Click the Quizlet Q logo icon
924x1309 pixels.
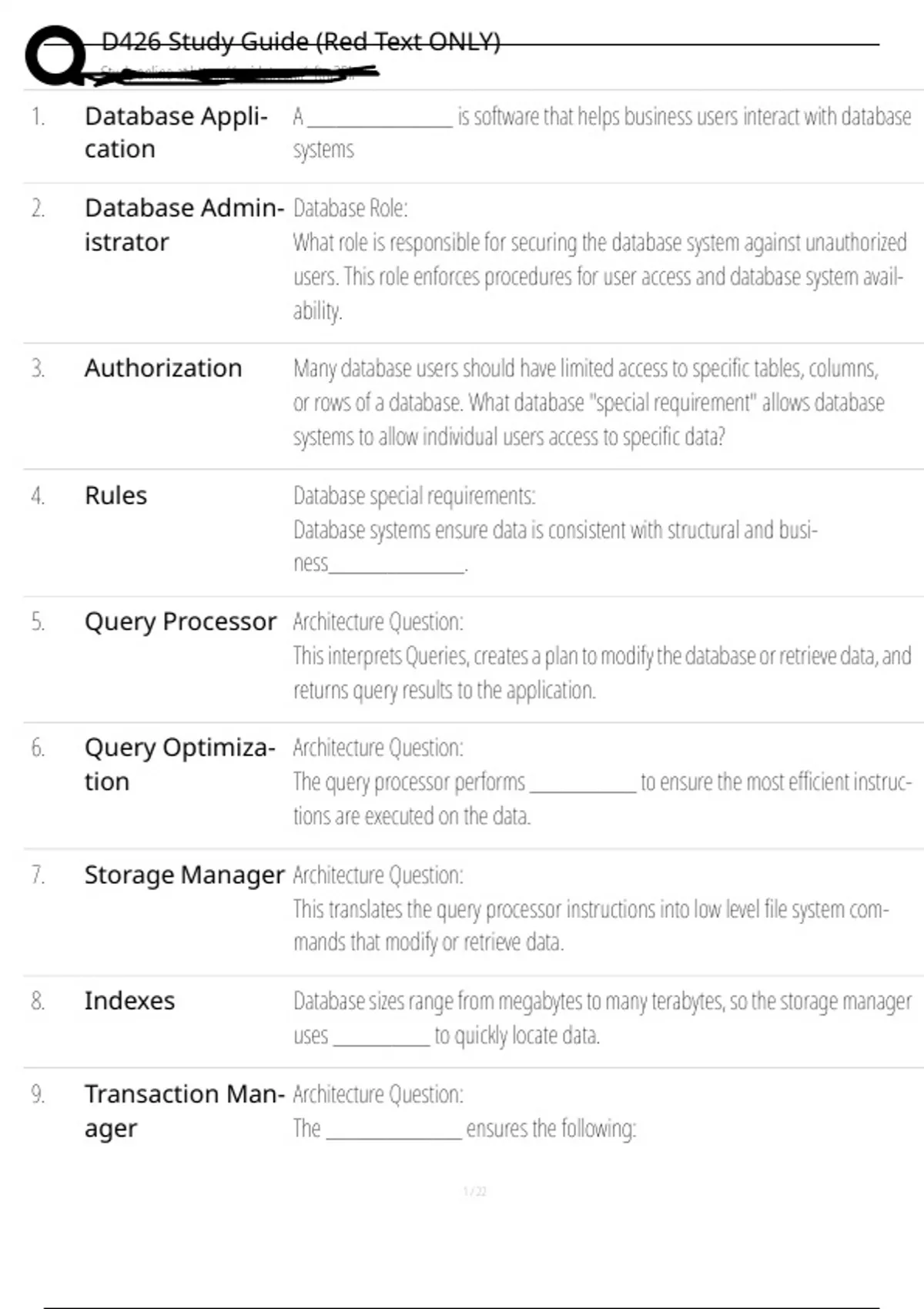click(55, 54)
